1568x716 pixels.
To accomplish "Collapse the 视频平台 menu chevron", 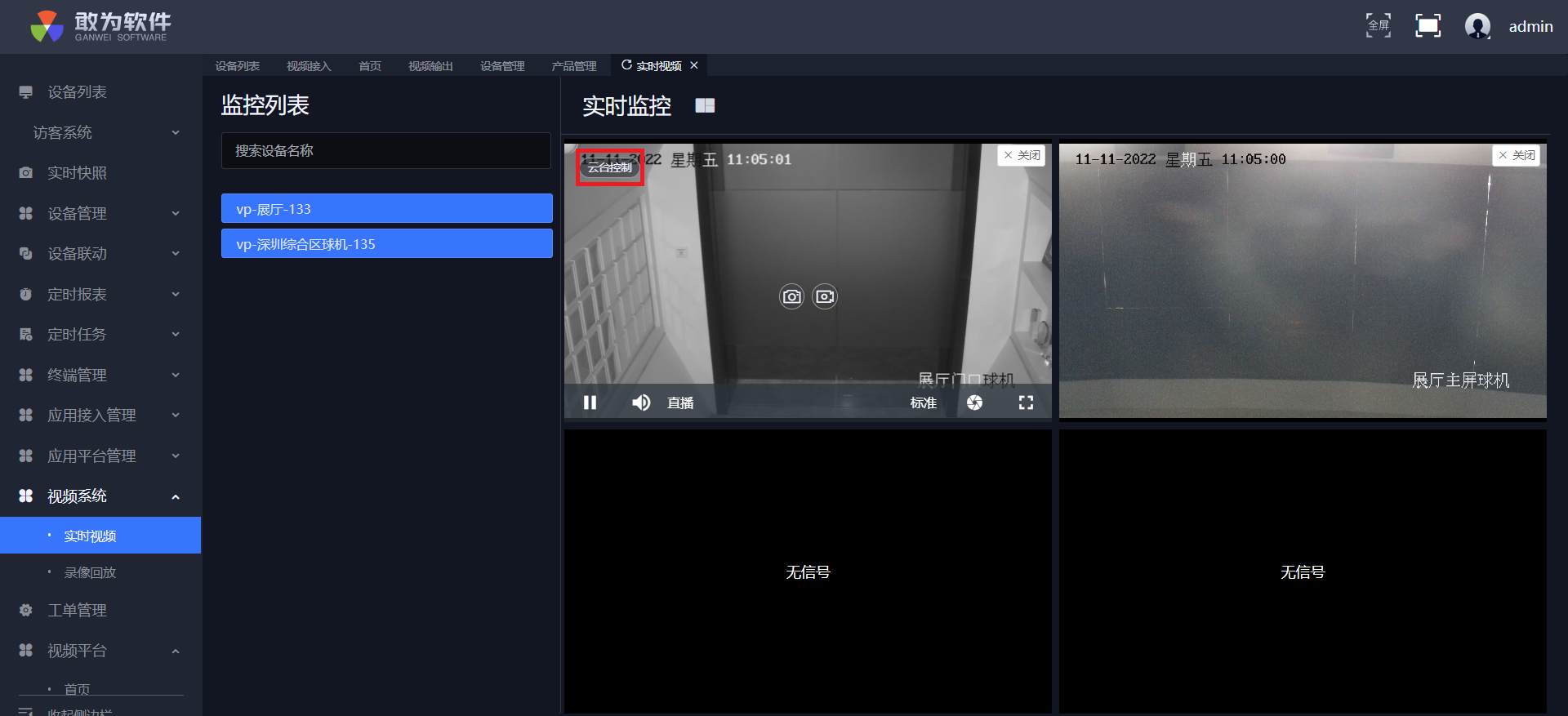I will coord(176,651).
